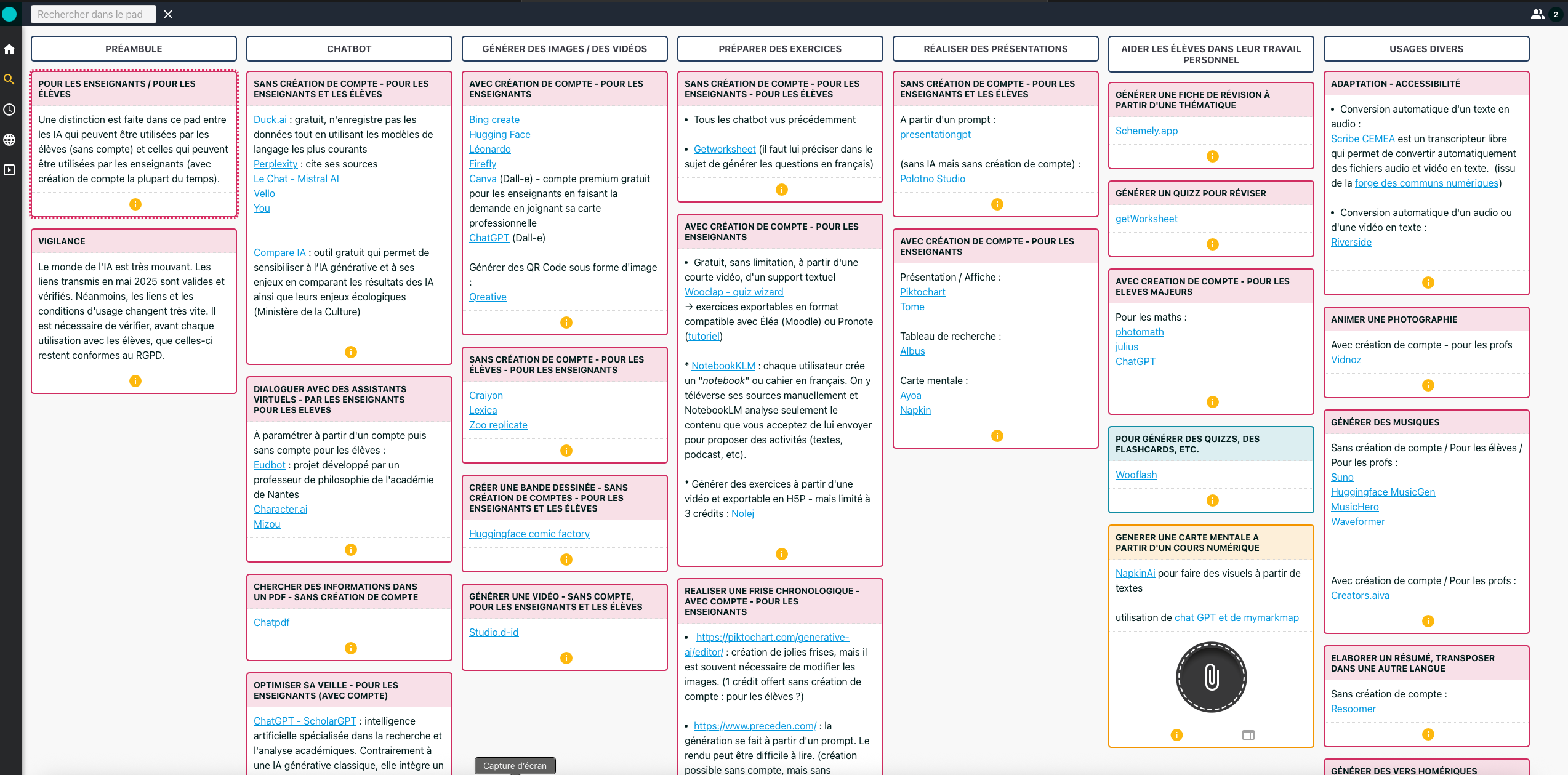
Task: Visit the Qreative QR code link
Action: click(488, 297)
